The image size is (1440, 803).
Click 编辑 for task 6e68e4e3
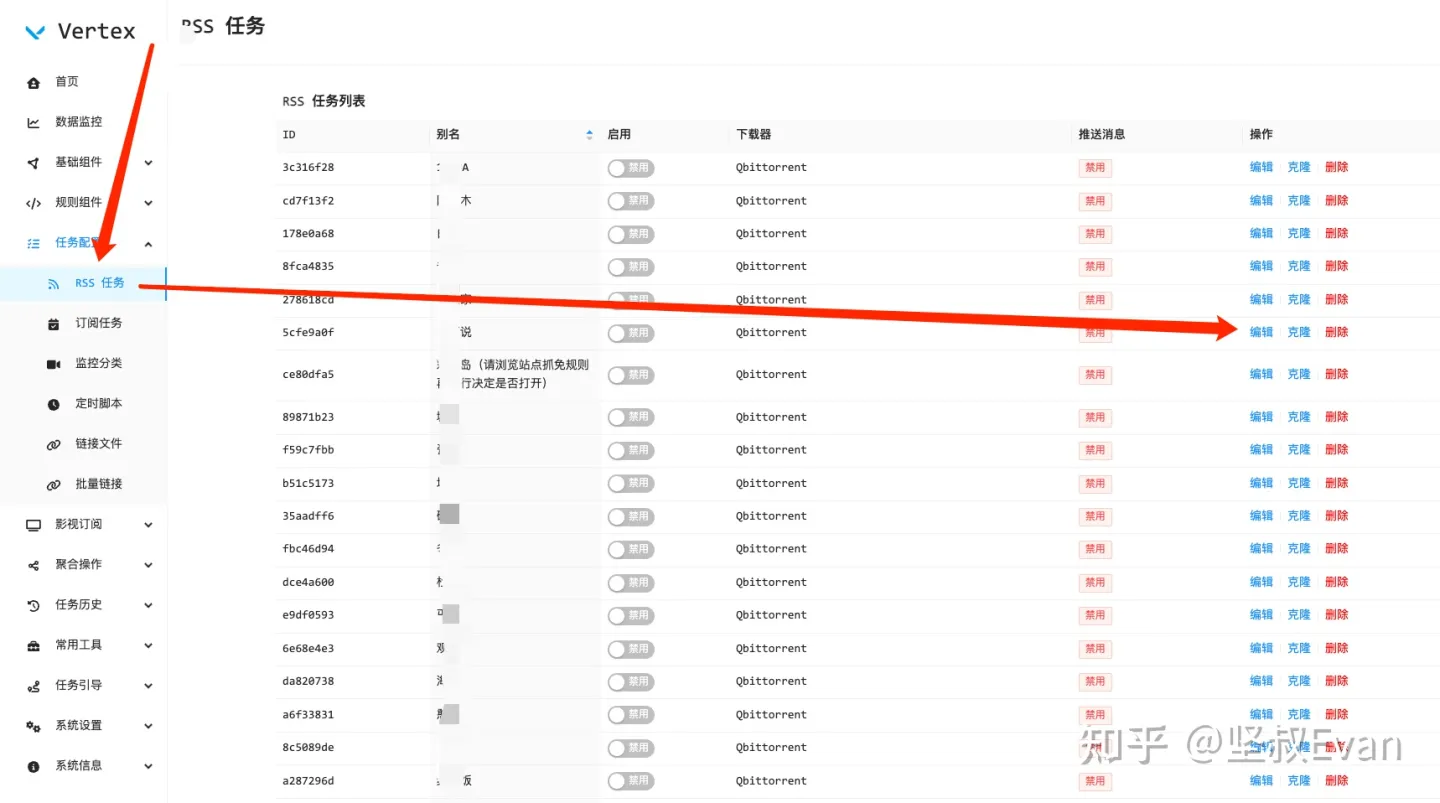(1261, 648)
